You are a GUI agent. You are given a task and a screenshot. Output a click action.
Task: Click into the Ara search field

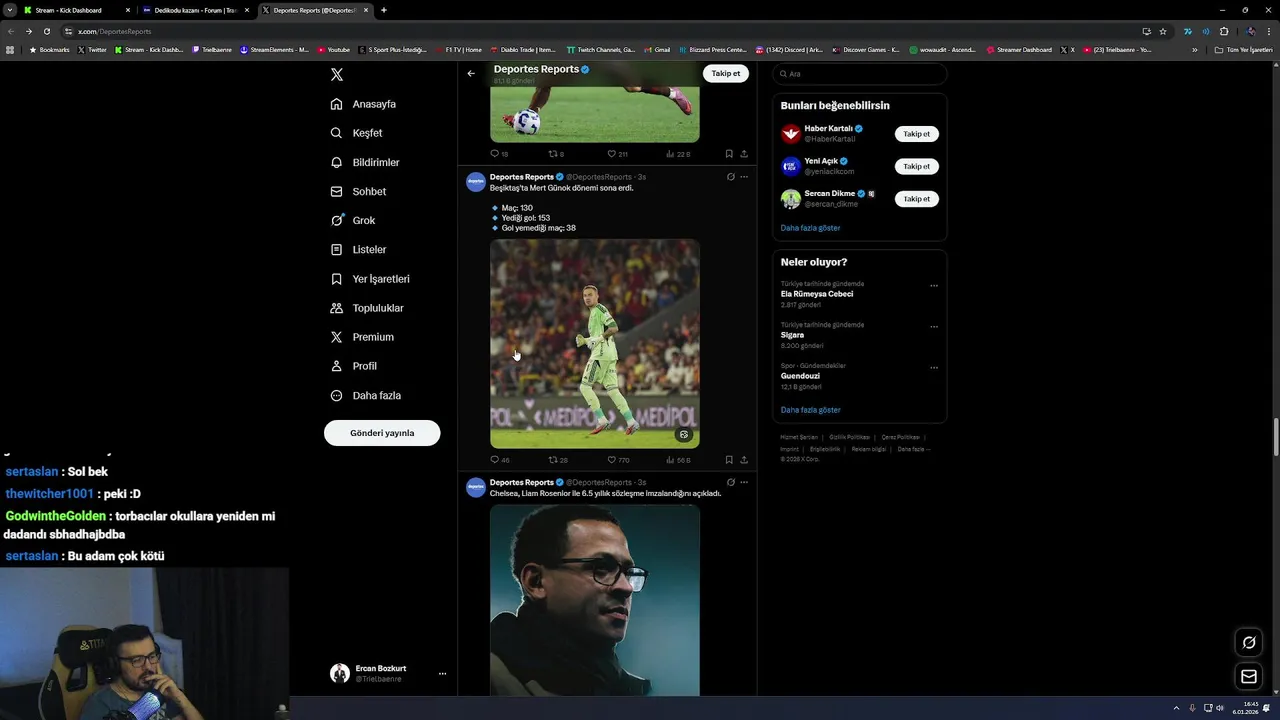(x=860, y=74)
